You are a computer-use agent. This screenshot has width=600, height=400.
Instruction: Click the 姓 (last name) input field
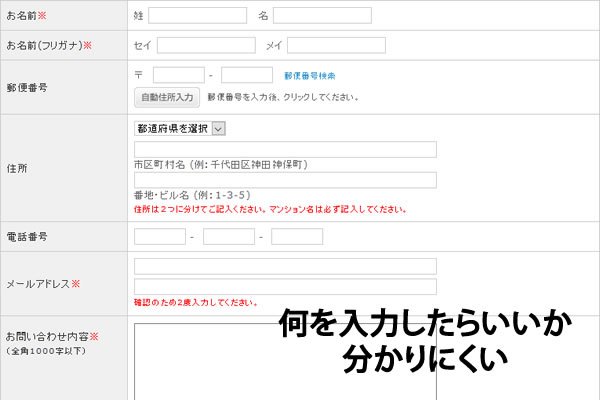pyautogui.click(x=197, y=16)
